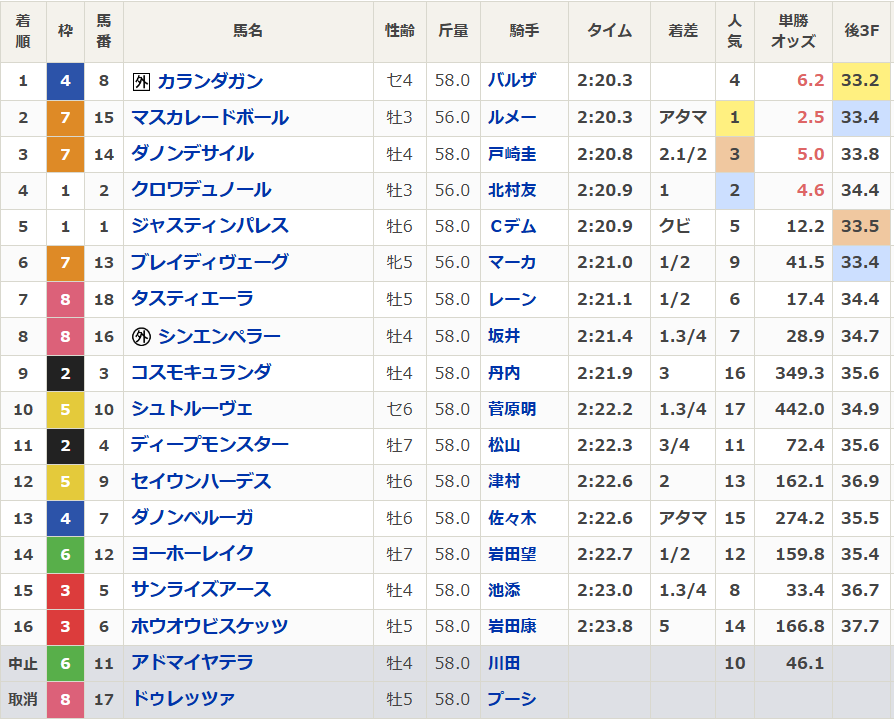Click the boxed 外 icon beside カランダガン
This screenshot has height=721, width=894.
coord(141,81)
